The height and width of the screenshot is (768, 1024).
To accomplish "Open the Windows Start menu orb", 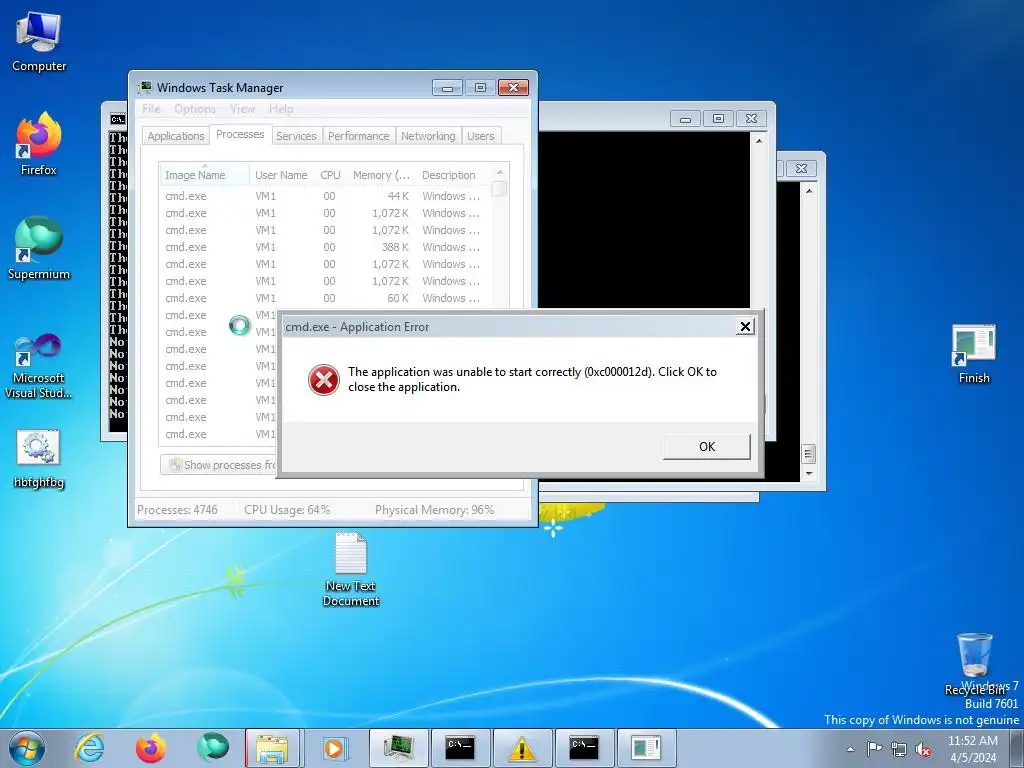I will tap(27, 748).
